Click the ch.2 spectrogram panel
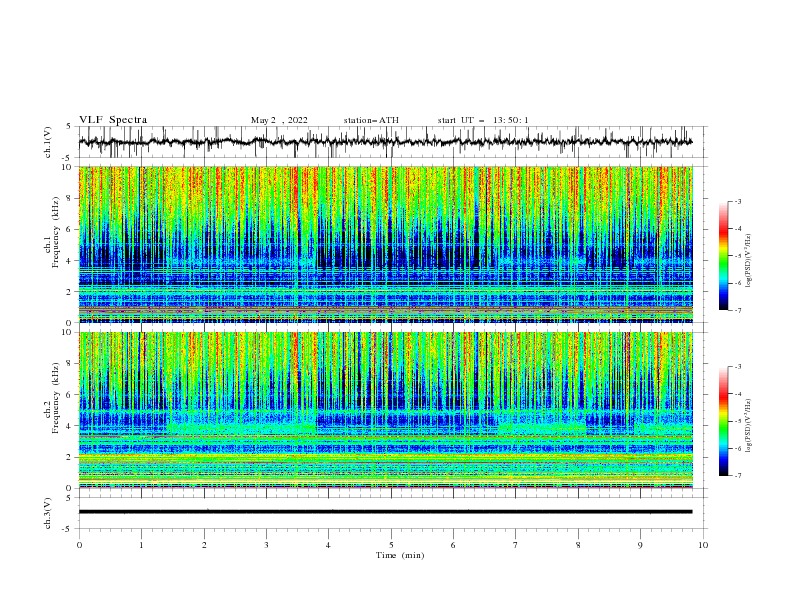The image size is (792, 612). pyautogui.click(x=386, y=410)
